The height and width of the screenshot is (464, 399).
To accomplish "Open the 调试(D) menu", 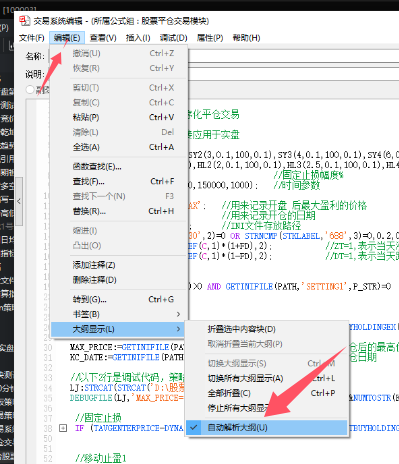I will click(x=173, y=38).
